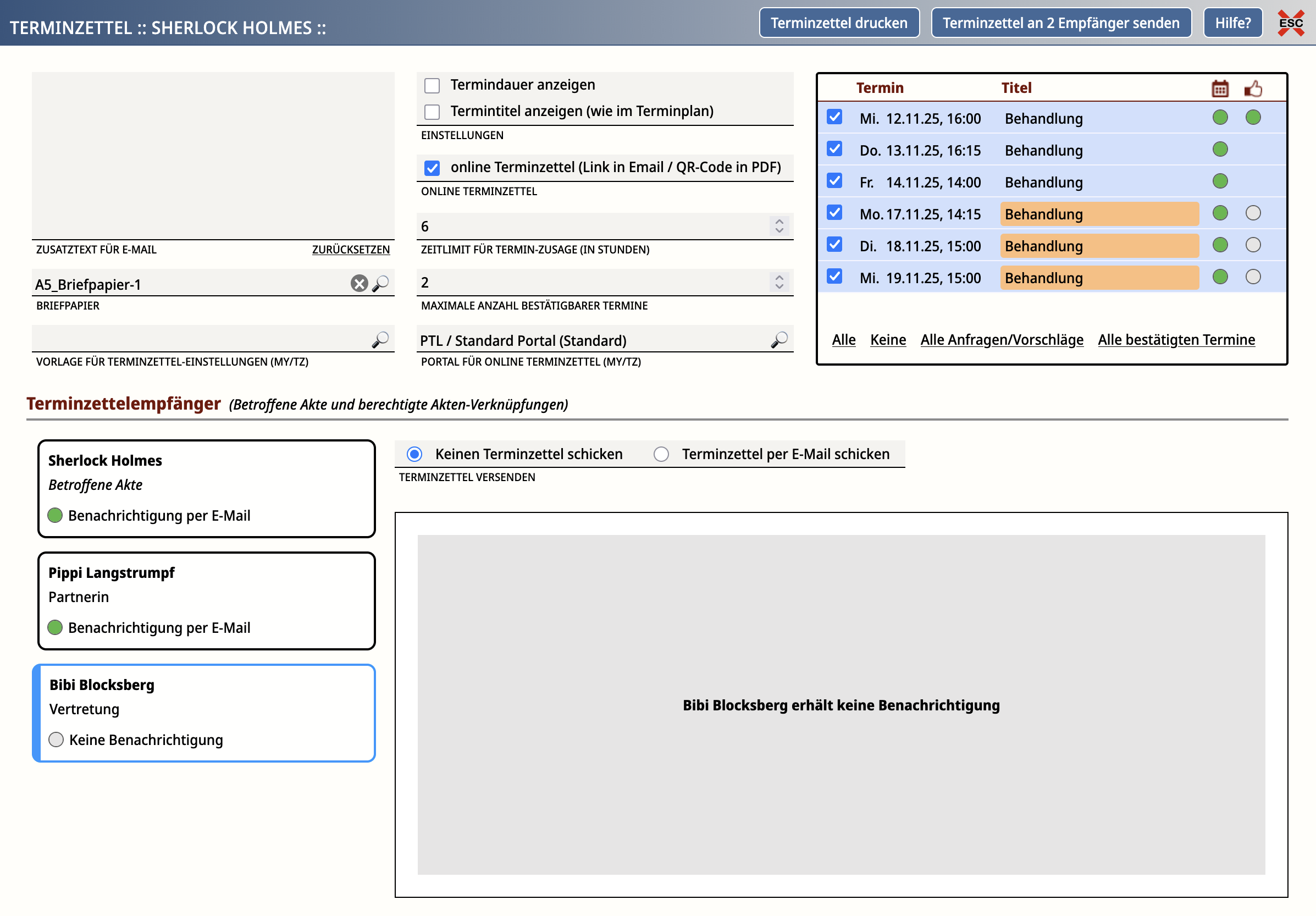This screenshot has height=916, width=1316.
Task: Select Terminzettel per E-Mail schicken
Action: point(661,454)
